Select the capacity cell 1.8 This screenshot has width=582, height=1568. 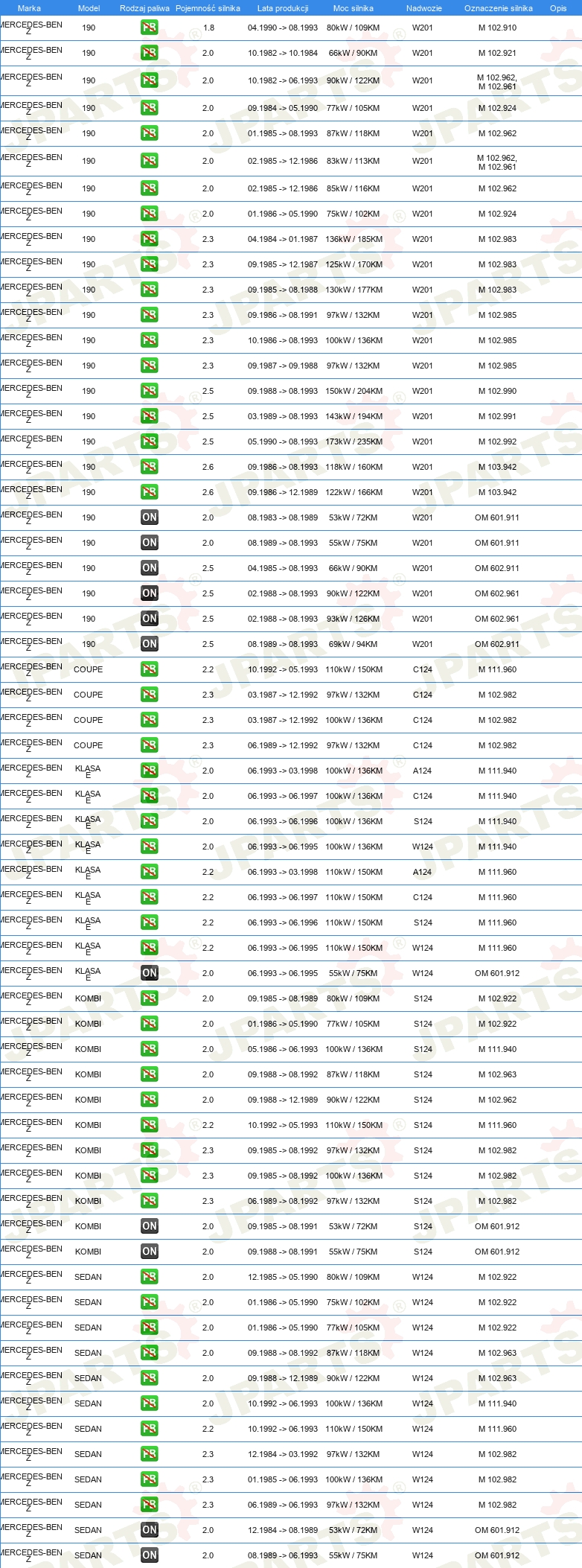(208, 28)
